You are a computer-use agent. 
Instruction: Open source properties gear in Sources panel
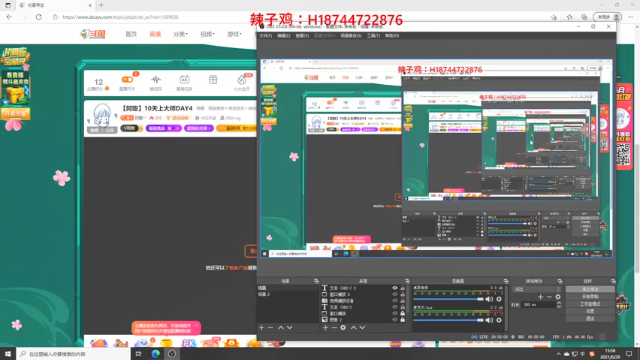(x=343, y=327)
